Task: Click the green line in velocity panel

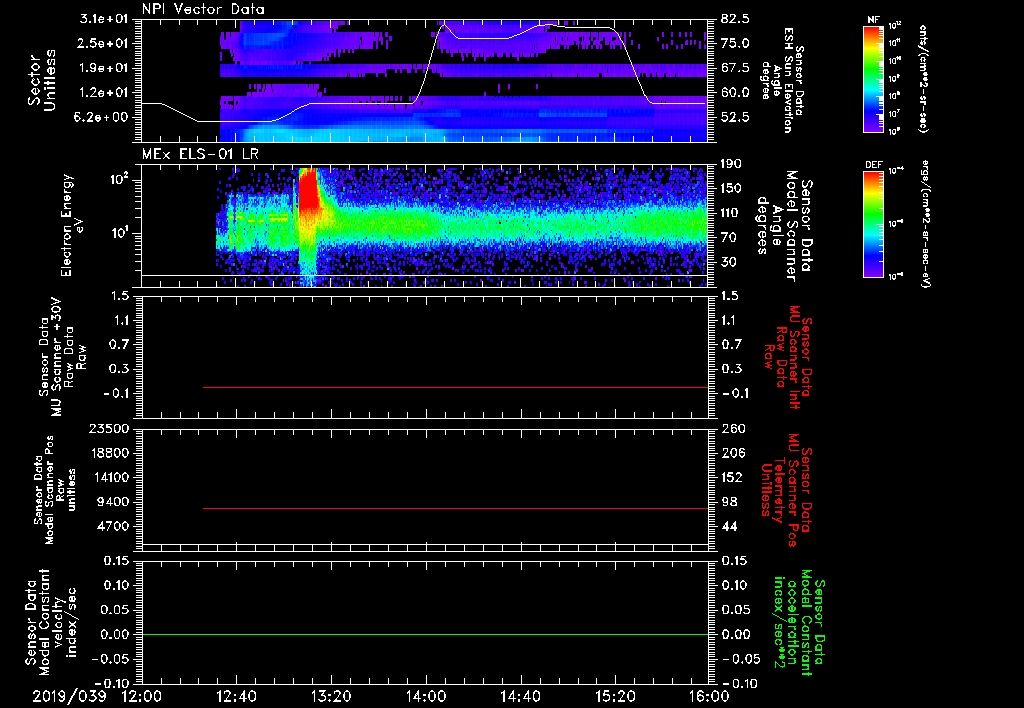Action: click(x=425, y=634)
